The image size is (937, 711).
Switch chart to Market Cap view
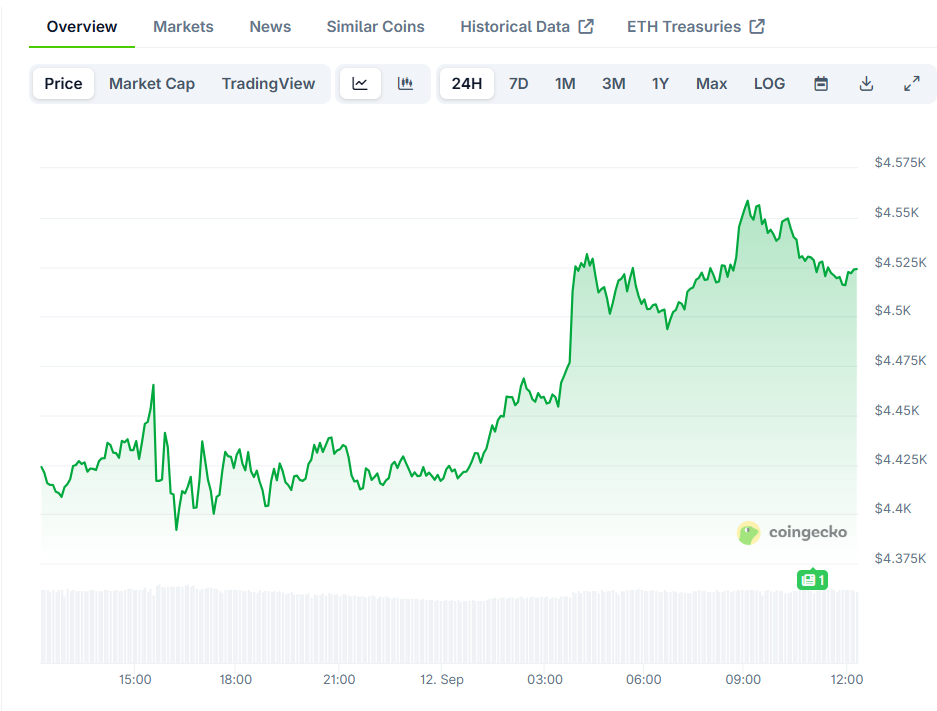coord(151,83)
